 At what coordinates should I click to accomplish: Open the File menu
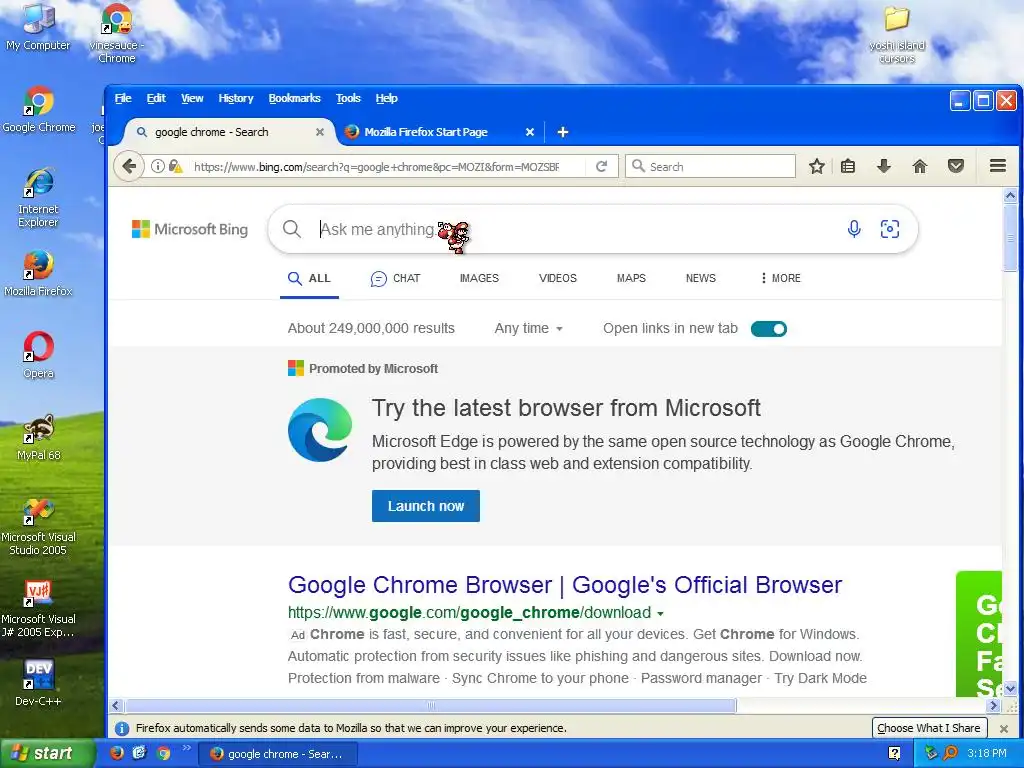click(x=123, y=98)
